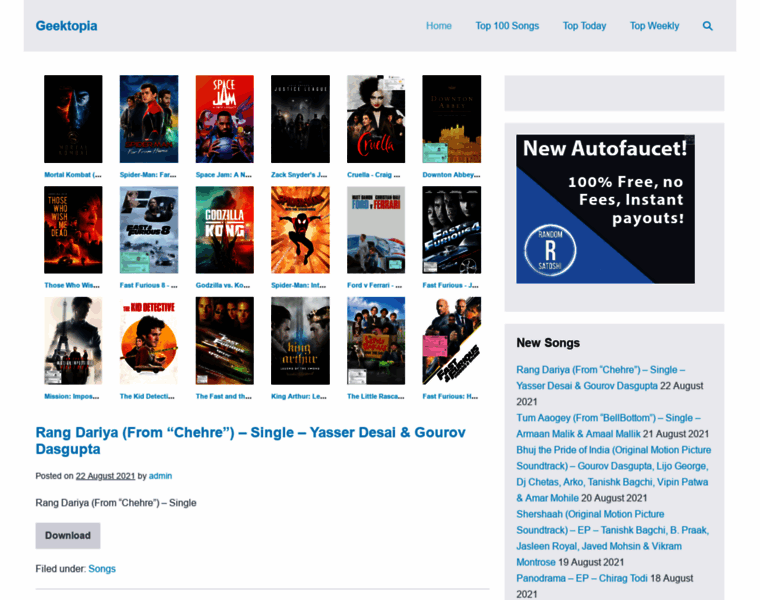Click the 'Fast Furious - J...' title link
The image size is (760, 600).
tap(451, 285)
